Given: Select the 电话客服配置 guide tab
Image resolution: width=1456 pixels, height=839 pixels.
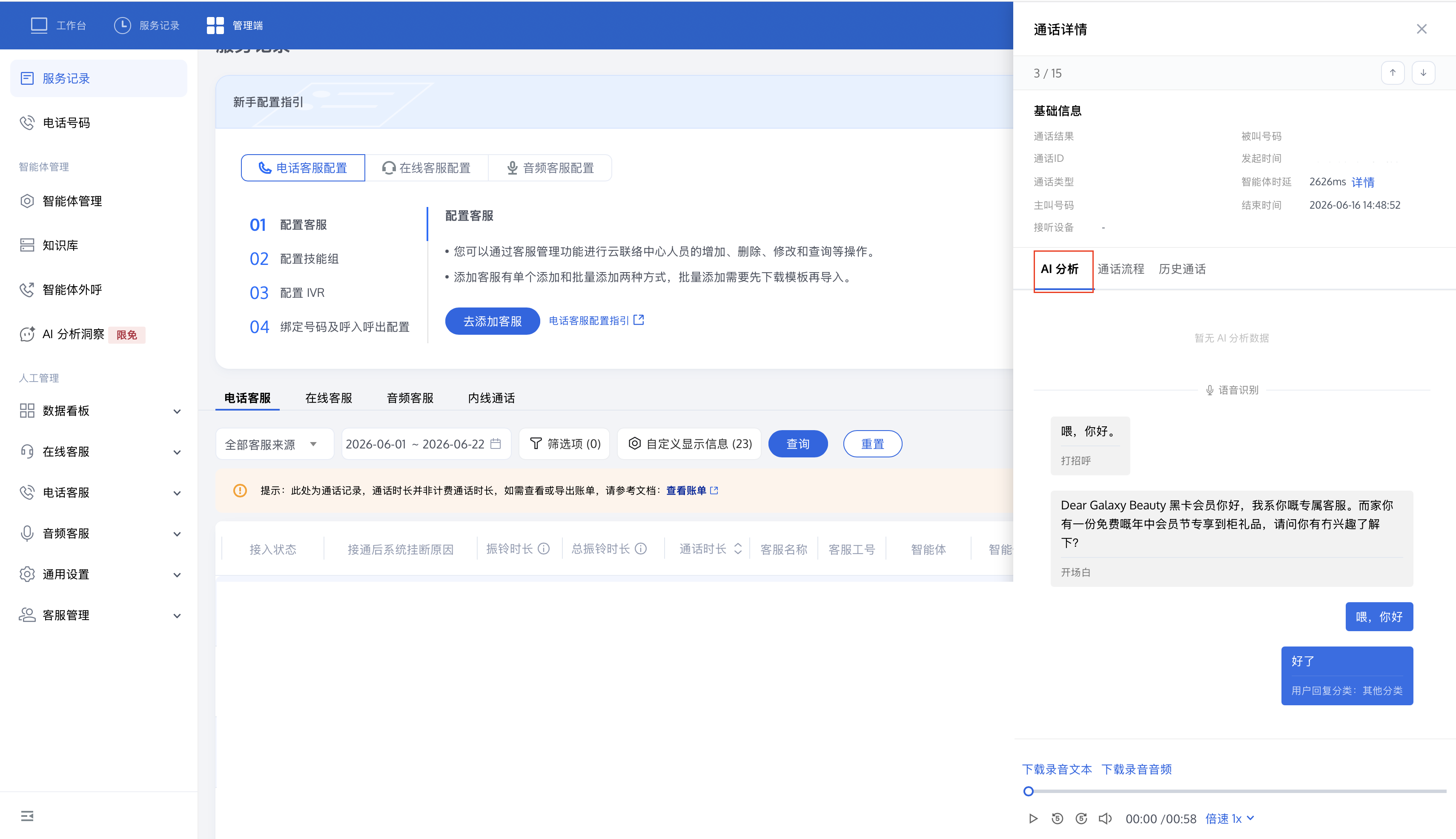Looking at the screenshot, I should (303, 168).
